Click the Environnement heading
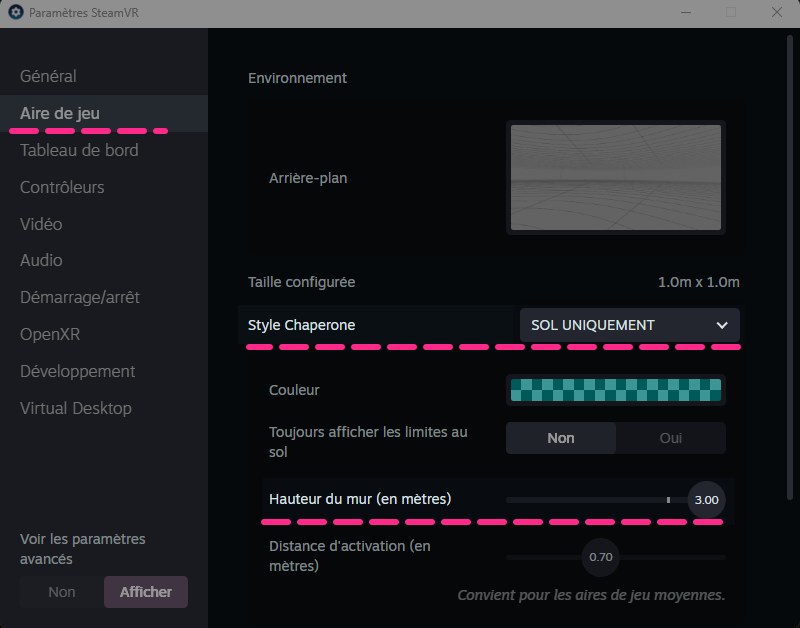 tap(297, 78)
